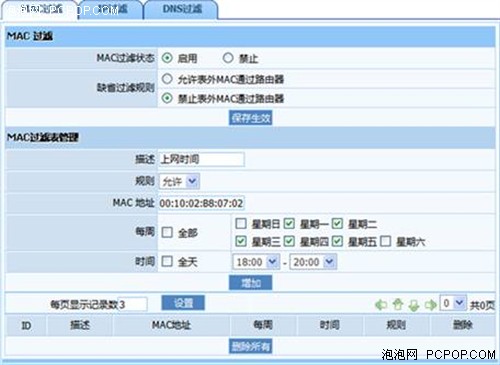This screenshot has height=365, width=500.
Task: Click 设置 button for records per page
Action: coord(183,303)
